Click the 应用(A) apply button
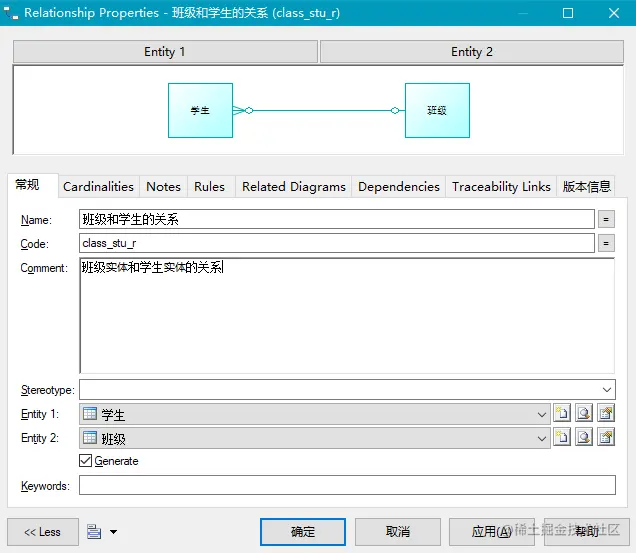This screenshot has width=636, height=553. pos(492,531)
